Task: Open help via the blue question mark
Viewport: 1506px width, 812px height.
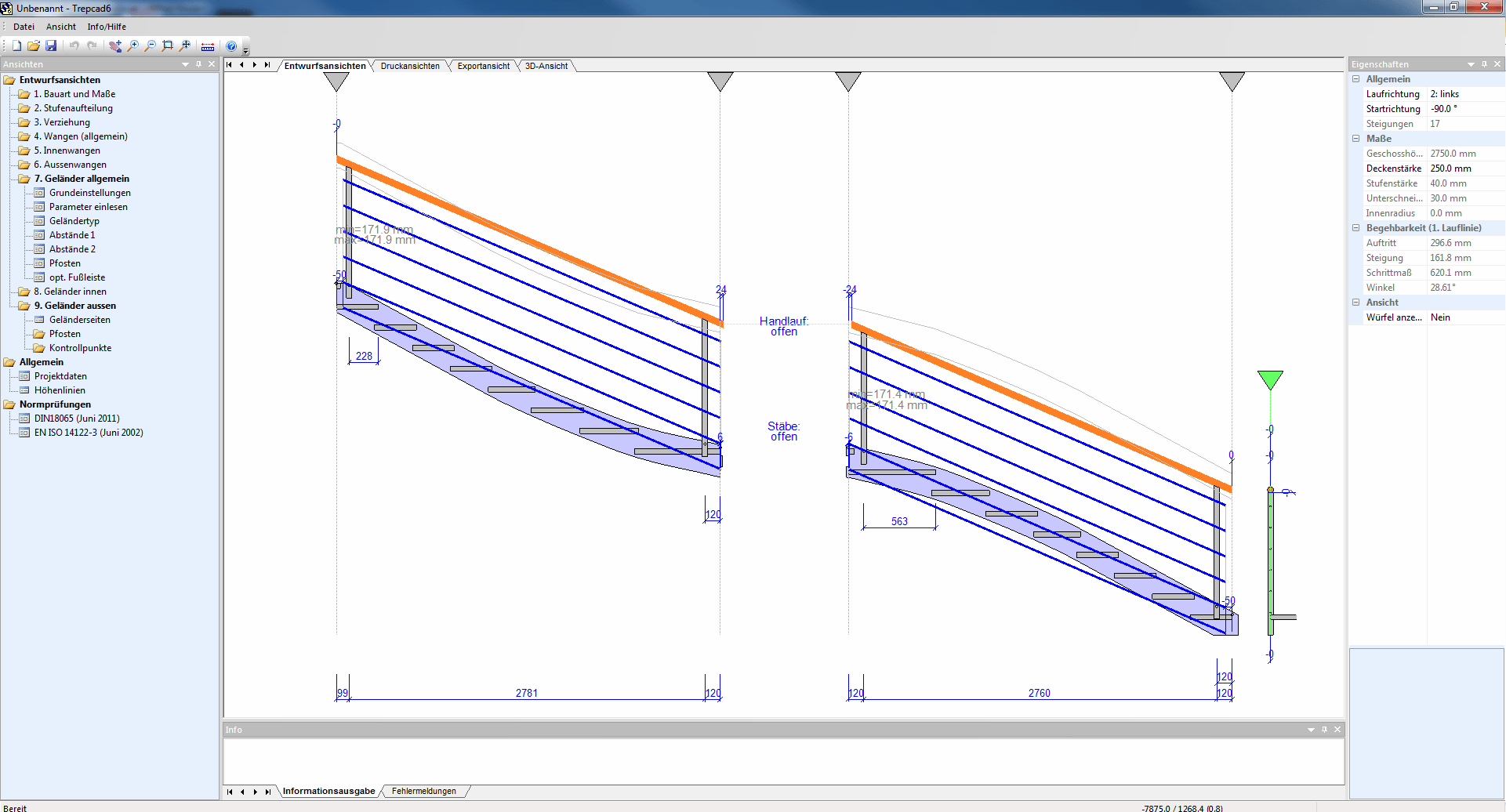Action: pos(231,46)
